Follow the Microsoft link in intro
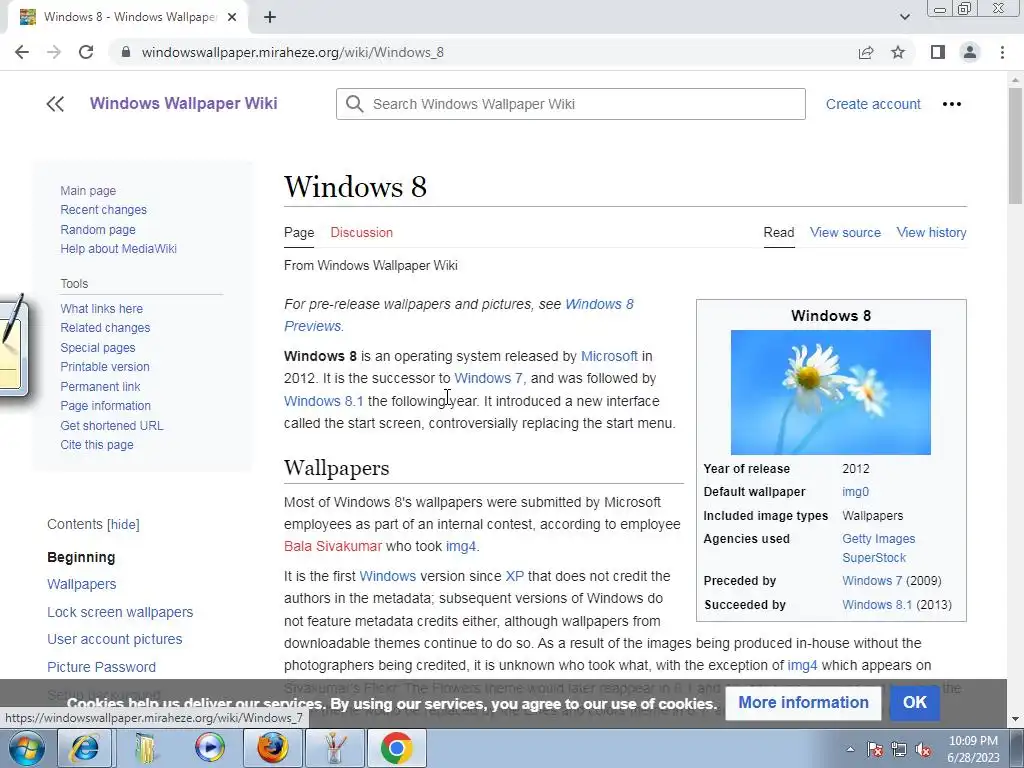The width and height of the screenshot is (1024, 768). pos(609,357)
